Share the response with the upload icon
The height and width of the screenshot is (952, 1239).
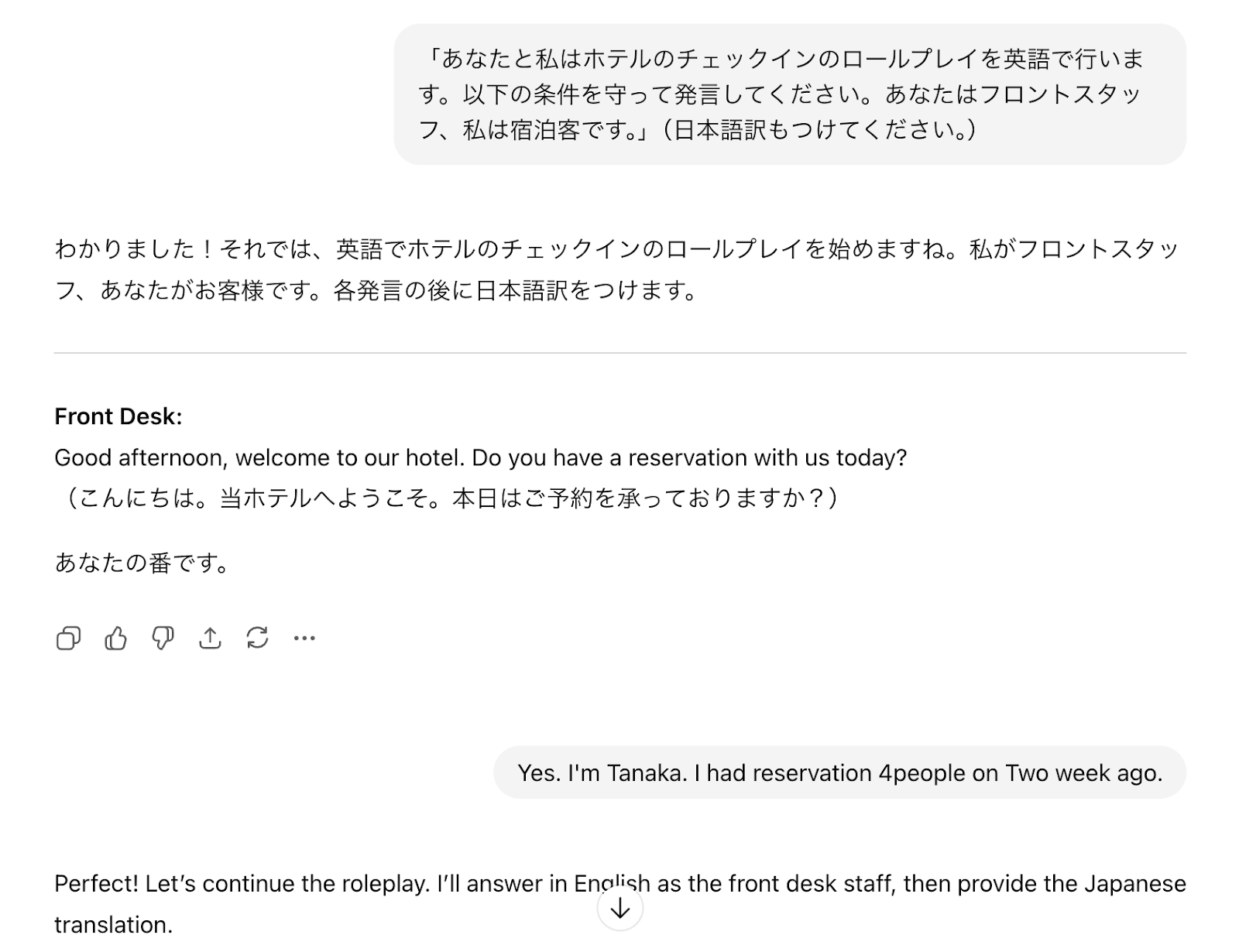click(x=210, y=639)
